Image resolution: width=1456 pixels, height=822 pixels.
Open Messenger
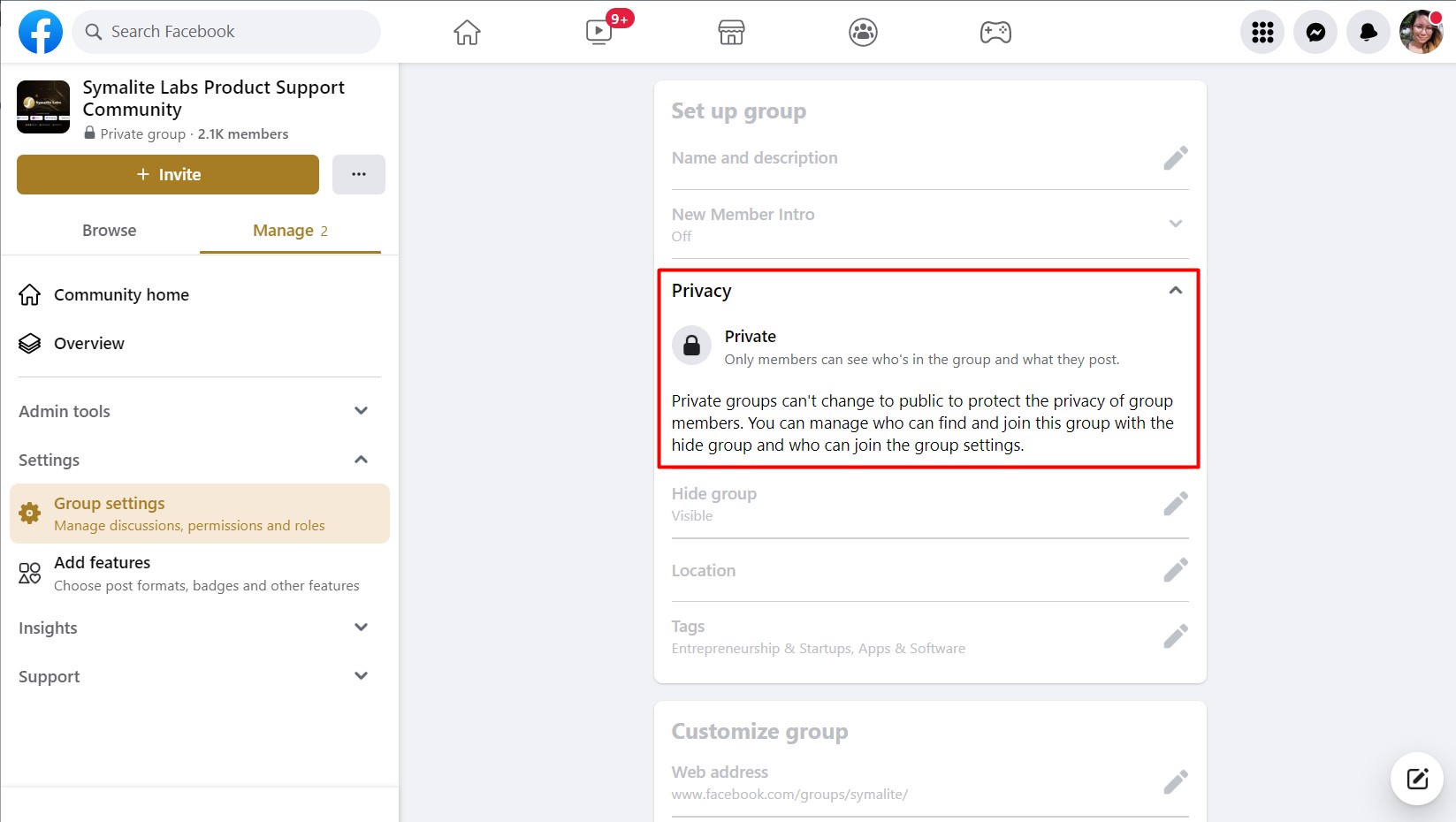point(1315,32)
